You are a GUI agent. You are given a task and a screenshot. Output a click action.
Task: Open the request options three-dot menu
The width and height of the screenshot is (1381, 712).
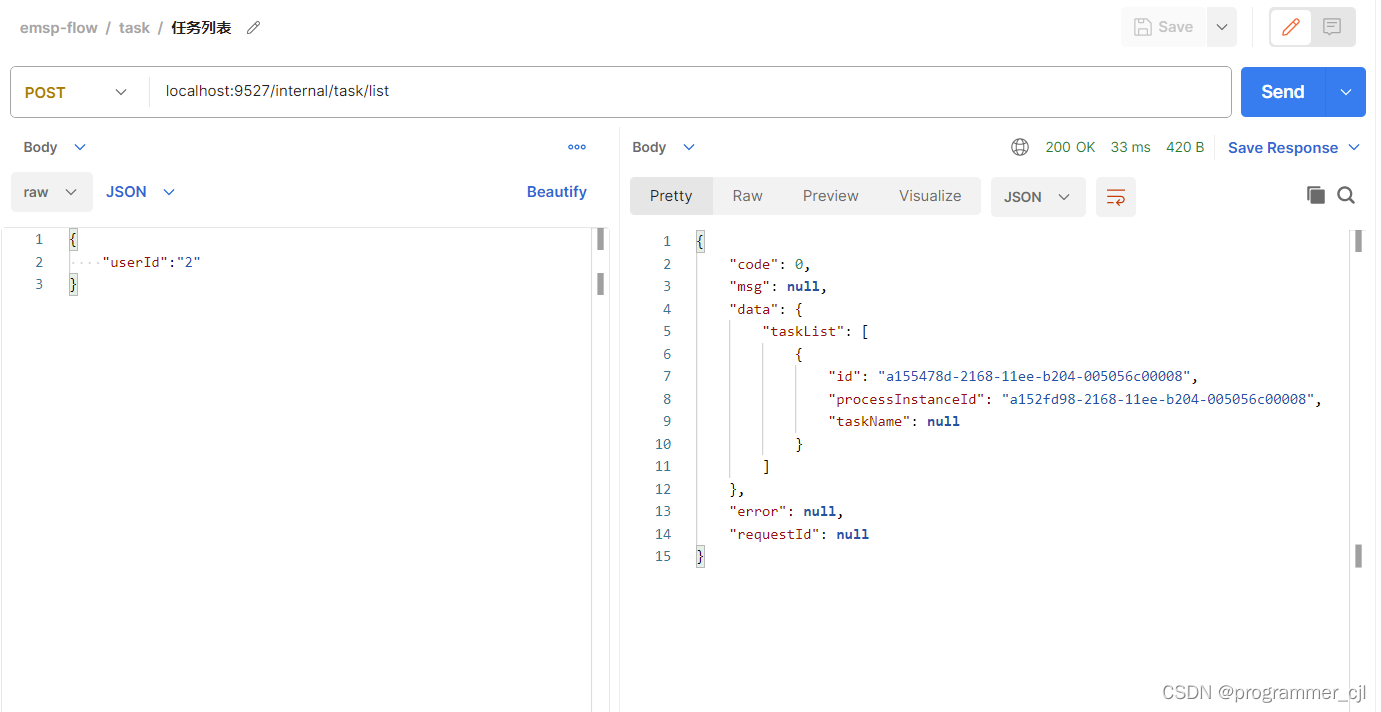[577, 147]
